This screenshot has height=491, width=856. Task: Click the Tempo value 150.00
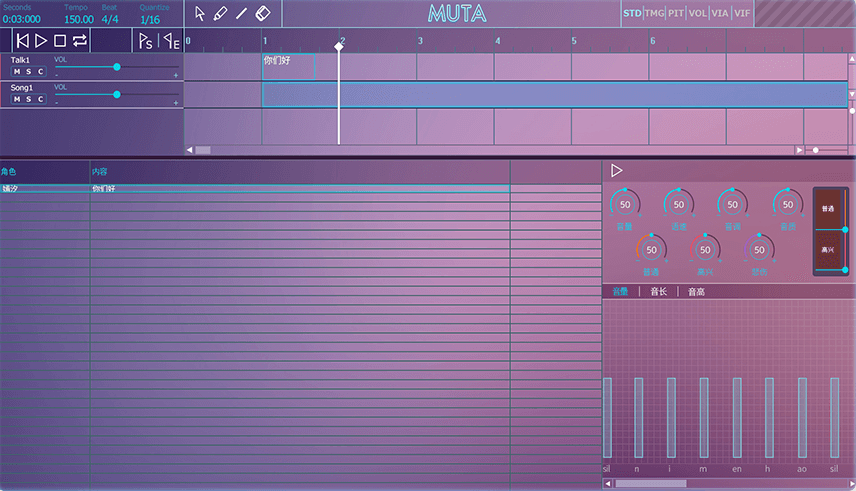click(x=79, y=19)
